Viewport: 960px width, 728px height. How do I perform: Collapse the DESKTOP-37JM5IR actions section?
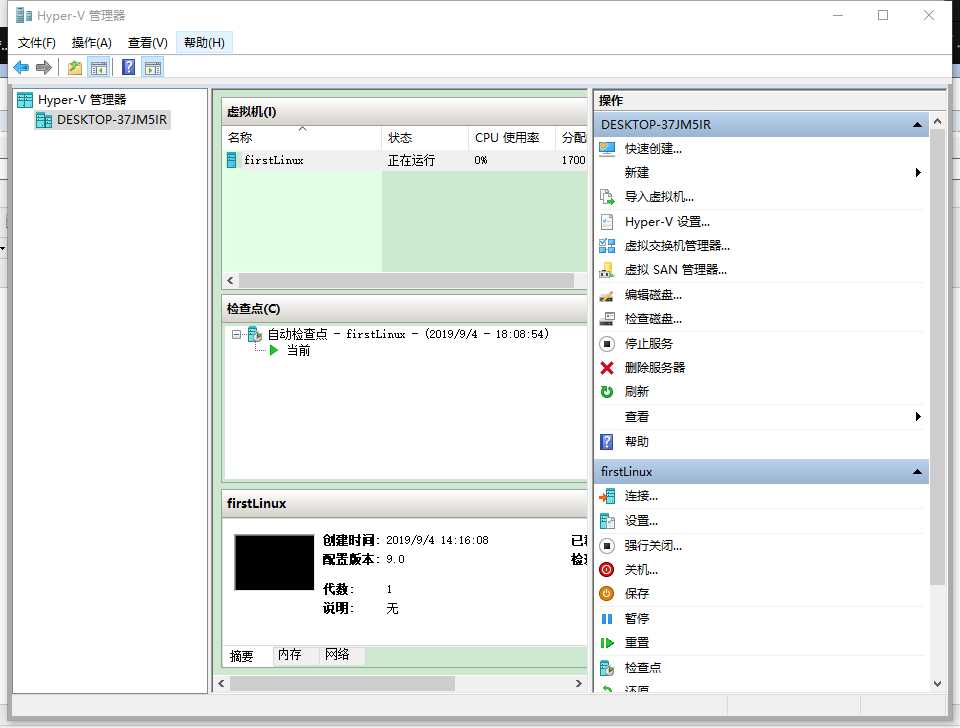[x=917, y=125]
